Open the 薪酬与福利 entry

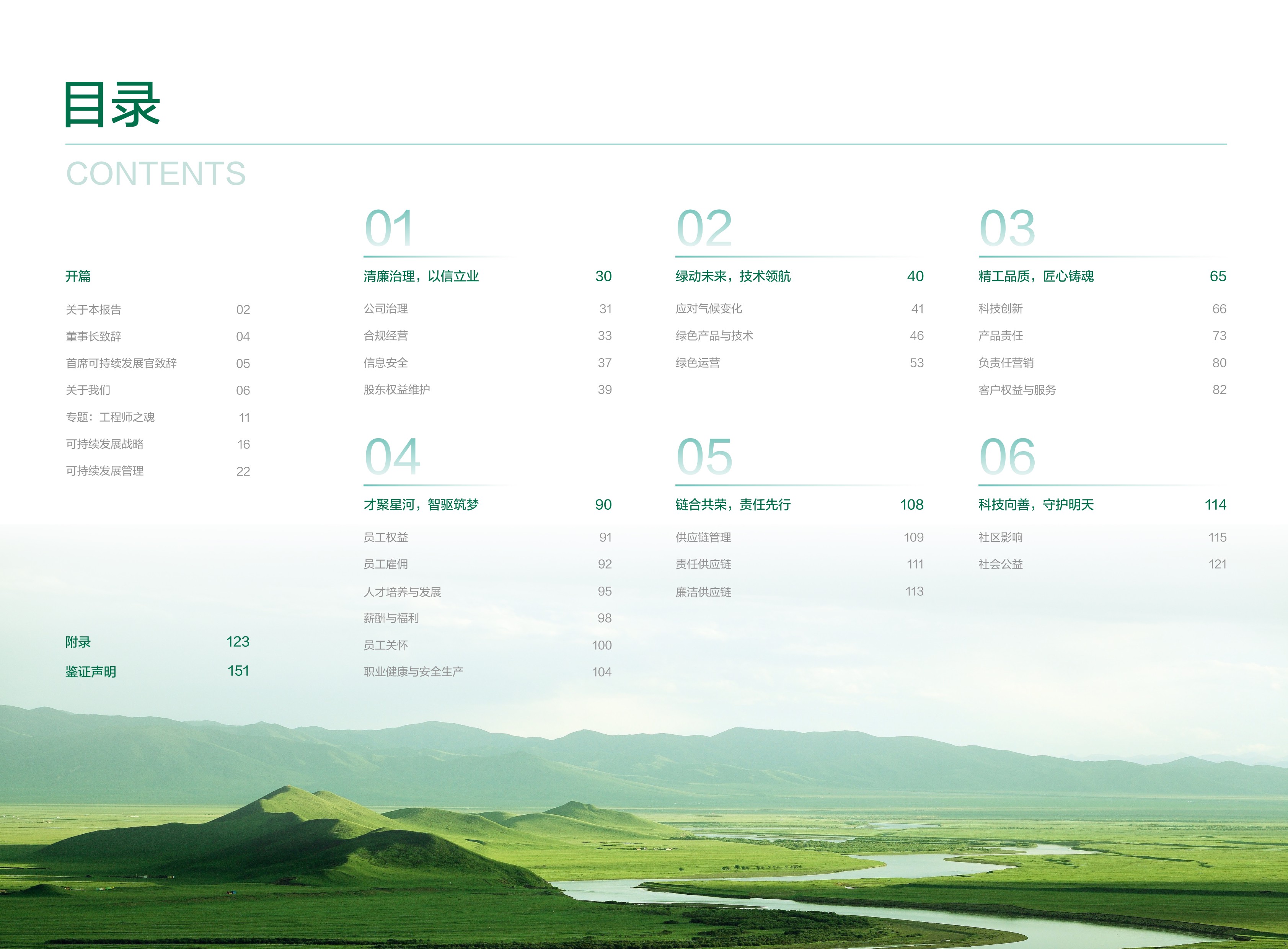[x=391, y=618]
